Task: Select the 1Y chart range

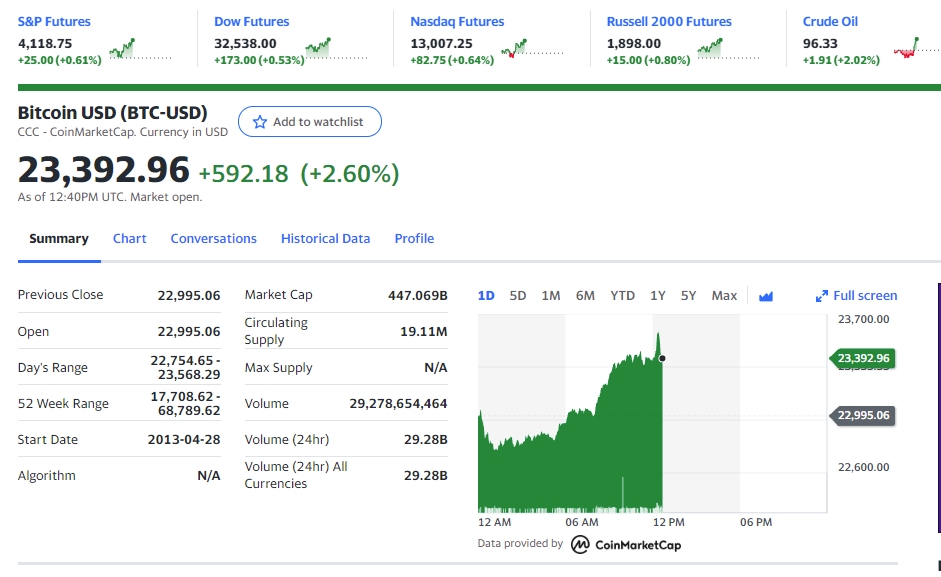Action: [x=658, y=295]
